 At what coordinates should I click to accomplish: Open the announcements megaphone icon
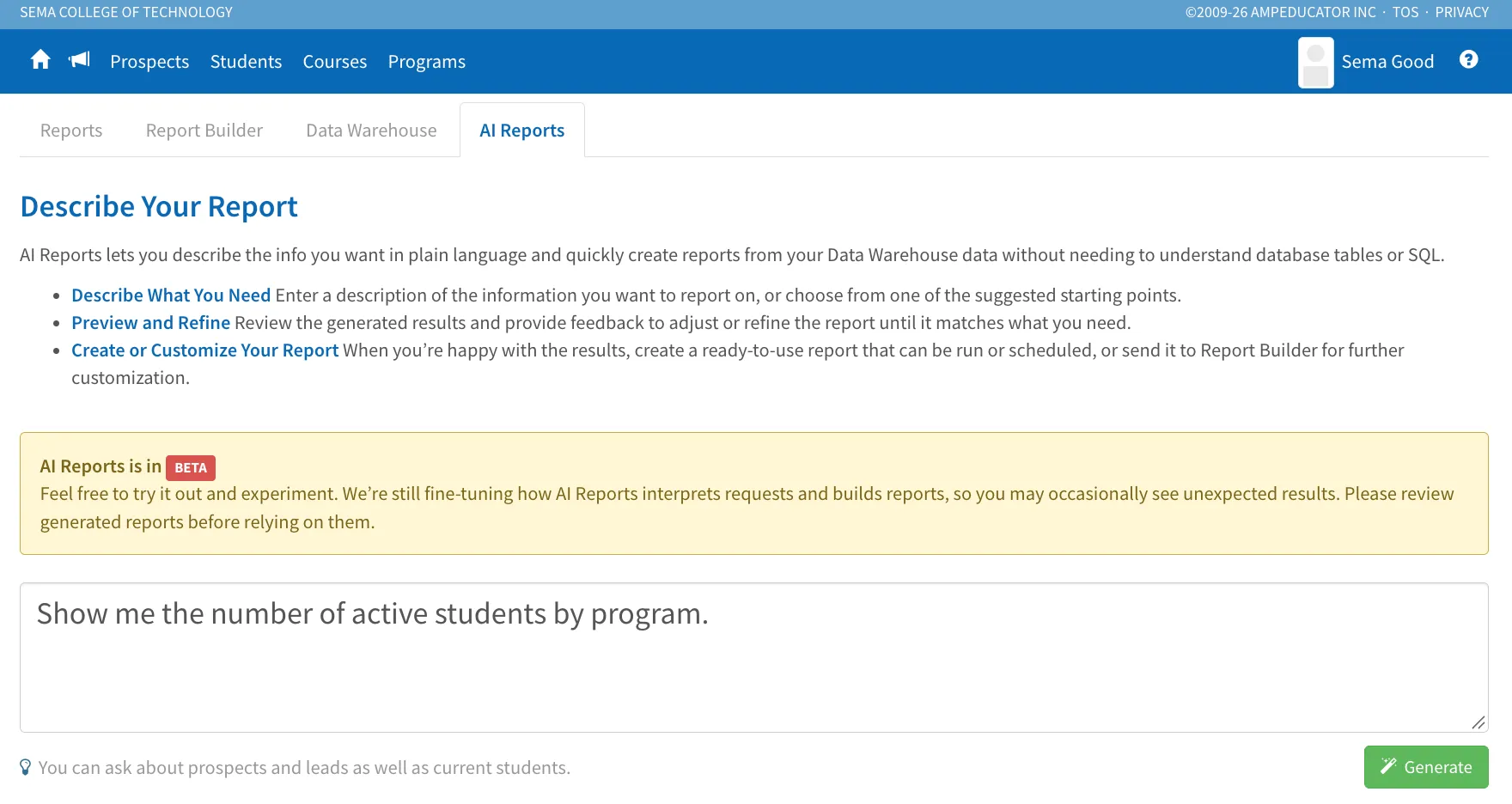pos(79,59)
